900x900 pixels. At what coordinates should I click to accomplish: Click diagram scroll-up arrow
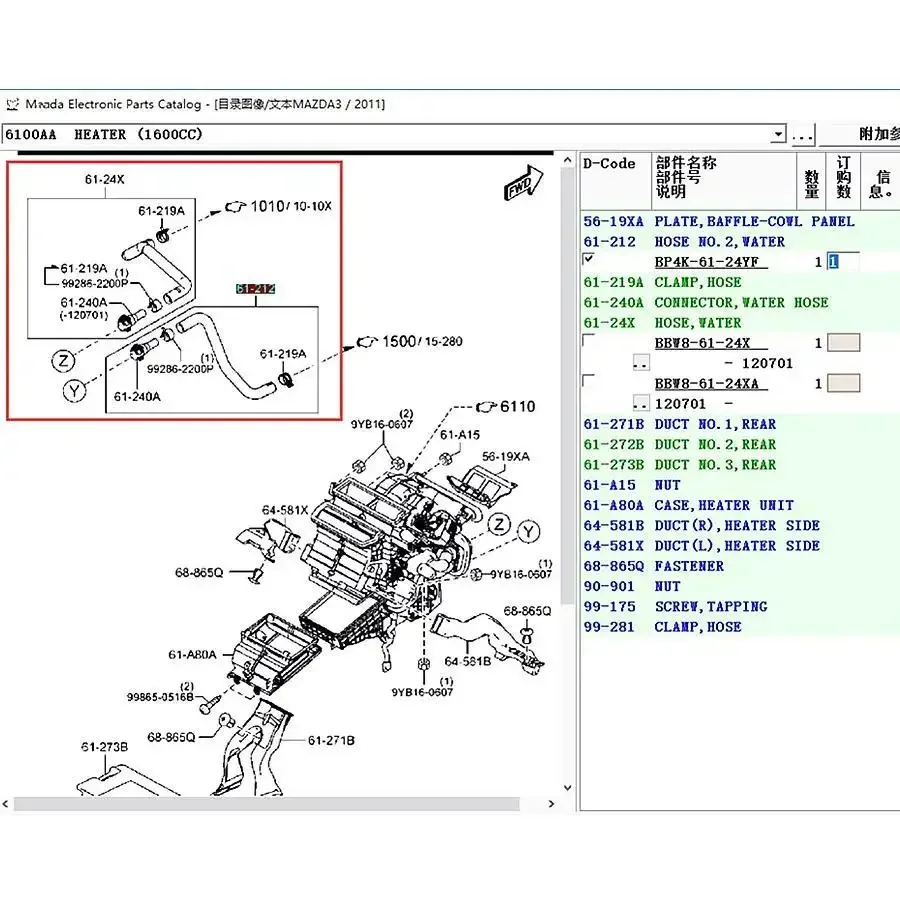tap(567, 160)
